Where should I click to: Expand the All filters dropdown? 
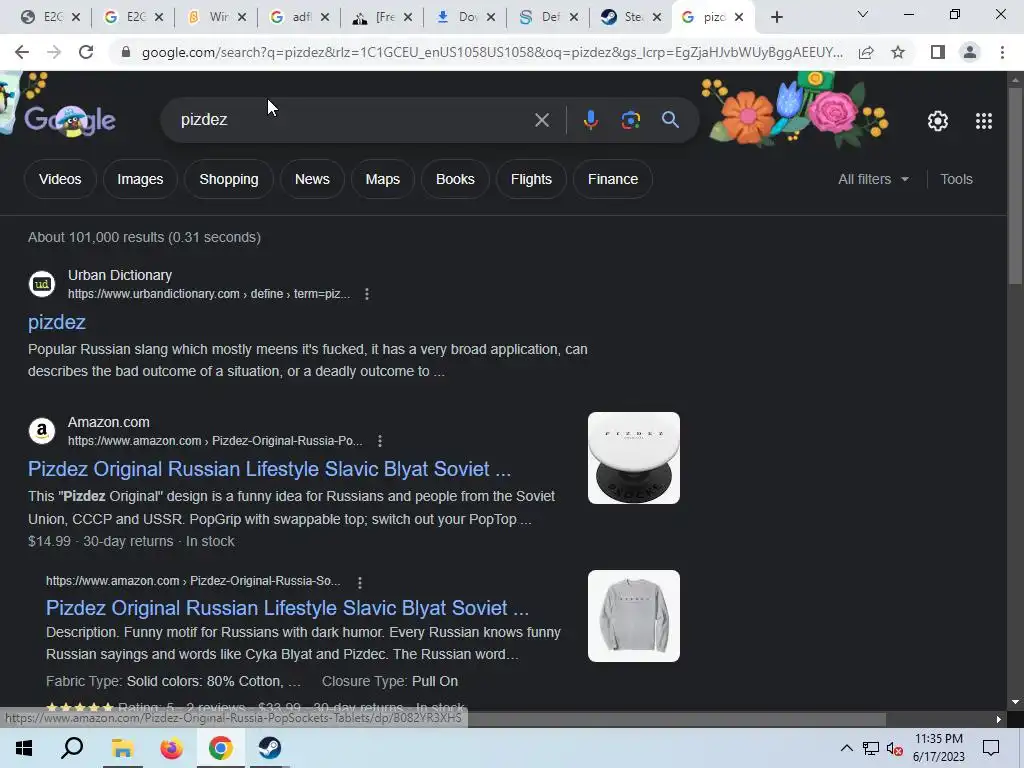[873, 179]
